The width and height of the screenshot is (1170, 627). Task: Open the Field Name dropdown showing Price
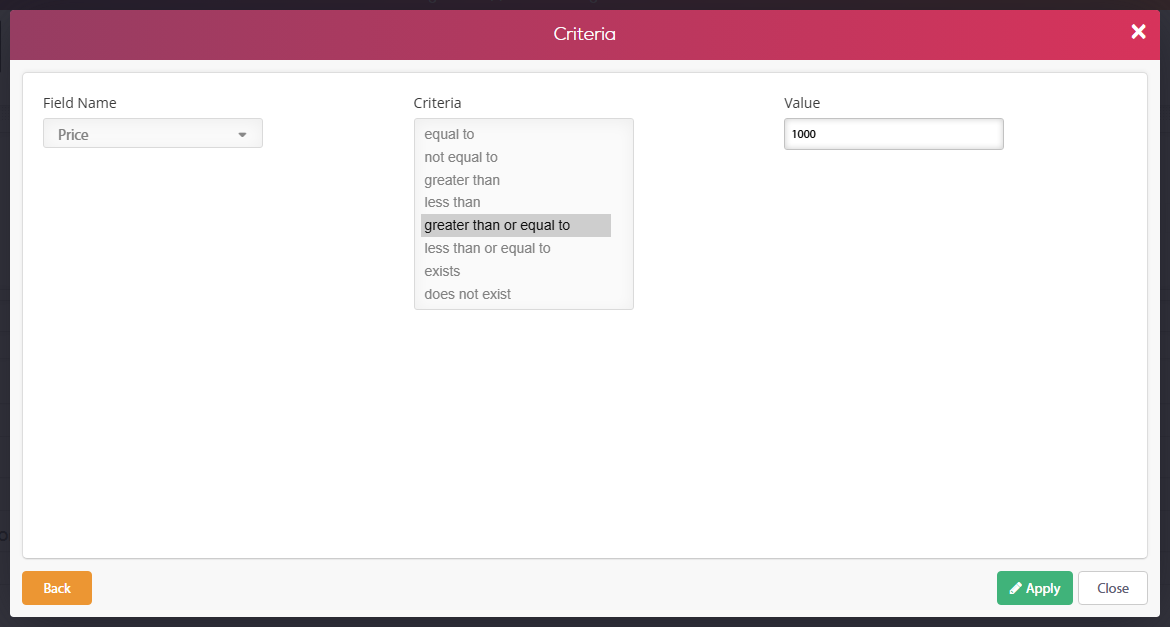pos(153,134)
